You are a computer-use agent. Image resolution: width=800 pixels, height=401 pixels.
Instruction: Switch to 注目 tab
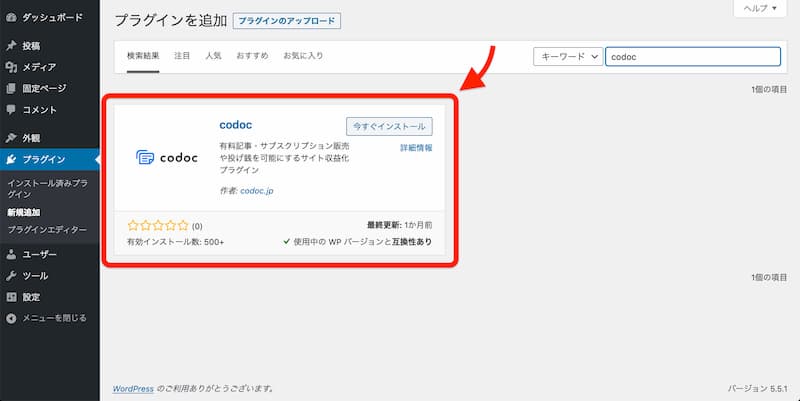[182, 56]
